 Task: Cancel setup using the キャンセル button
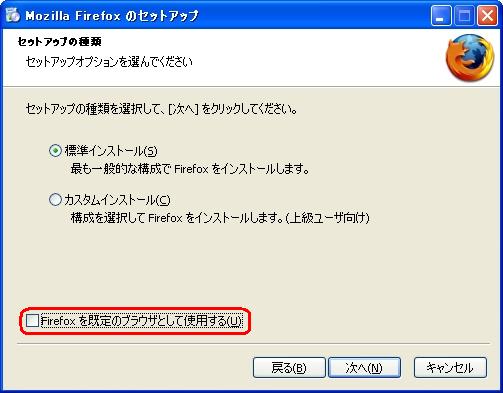coord(450,368)
